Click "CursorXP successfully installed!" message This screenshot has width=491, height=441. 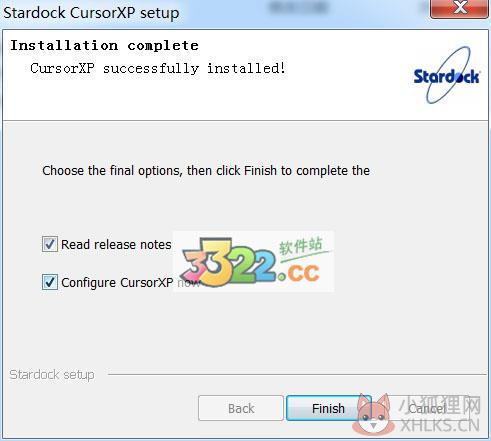158,68
